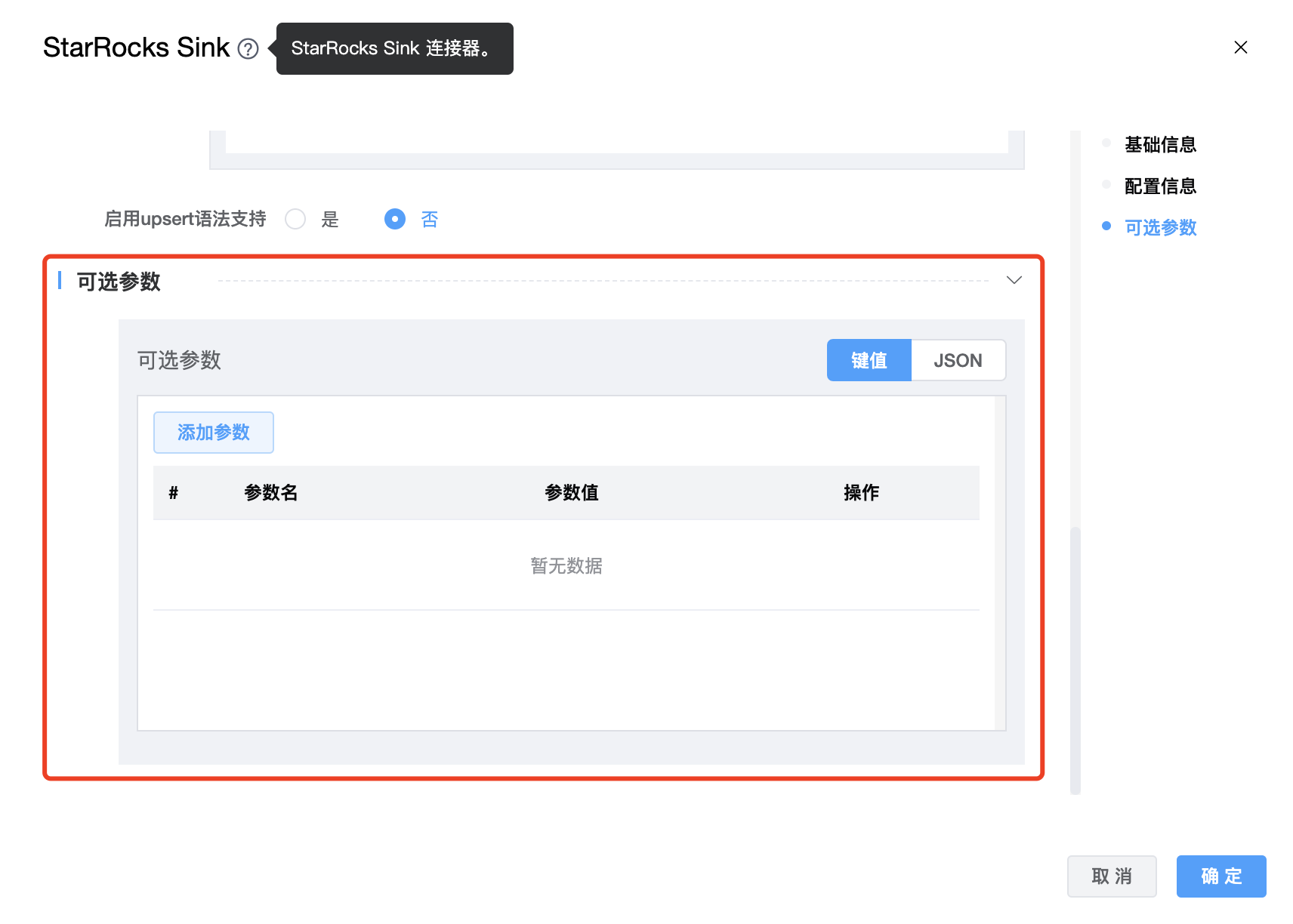Select the 是 radio for upsert support
Screen dimensions: 1293x924
point(295,219)
